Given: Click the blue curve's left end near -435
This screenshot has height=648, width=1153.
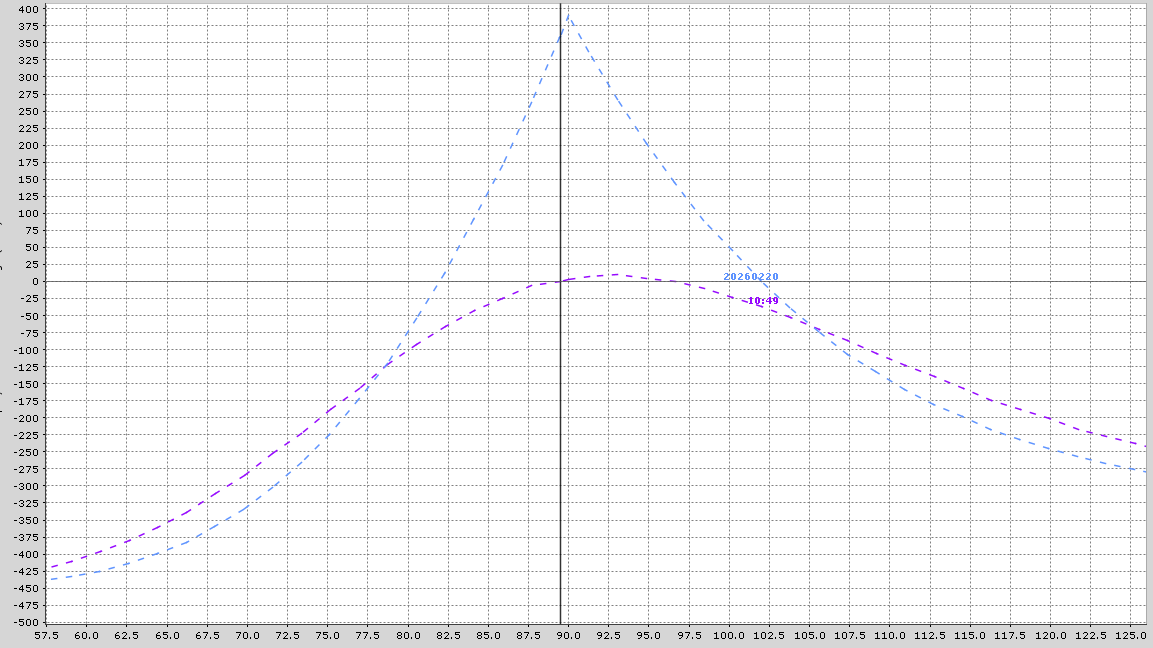Looking at the screenshot, I should click(50, 580).
